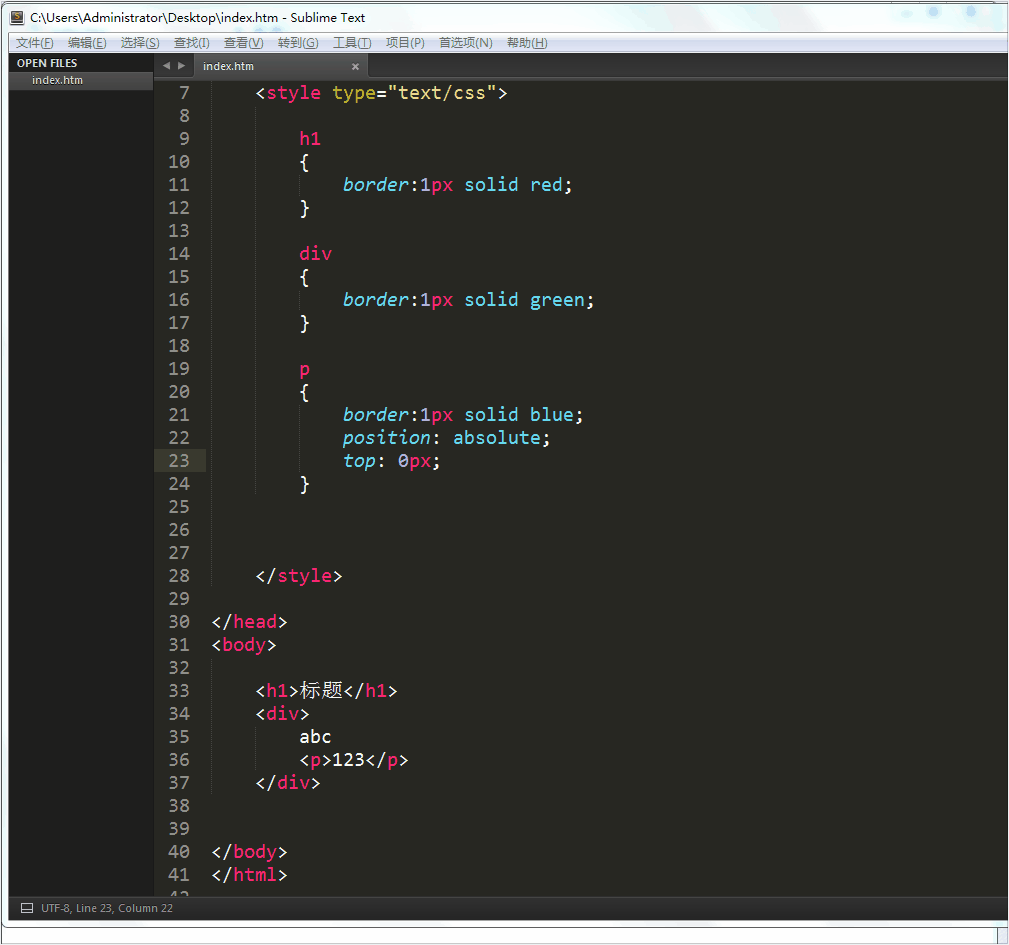This screenshot has height=945, width=1009.
Task: Click line number 23 in gutter
Action: click(179, 461)
